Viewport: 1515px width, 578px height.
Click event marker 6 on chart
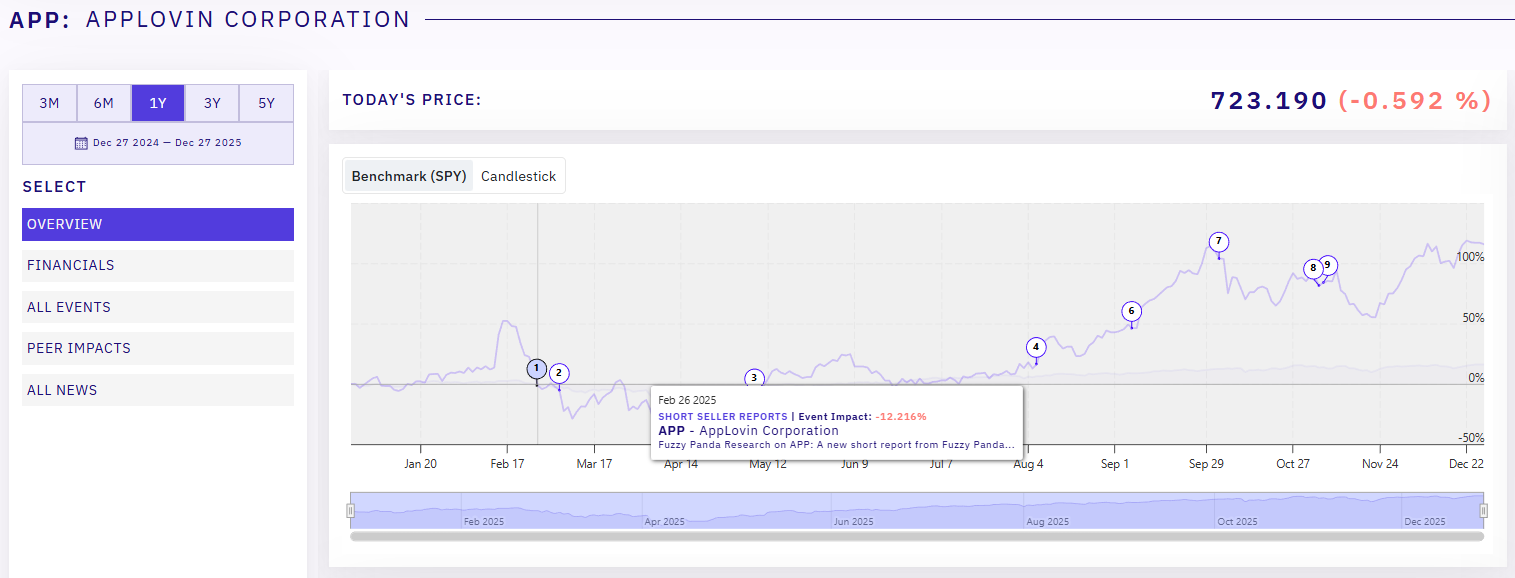pyautogui.click(x=1131, y=311)
